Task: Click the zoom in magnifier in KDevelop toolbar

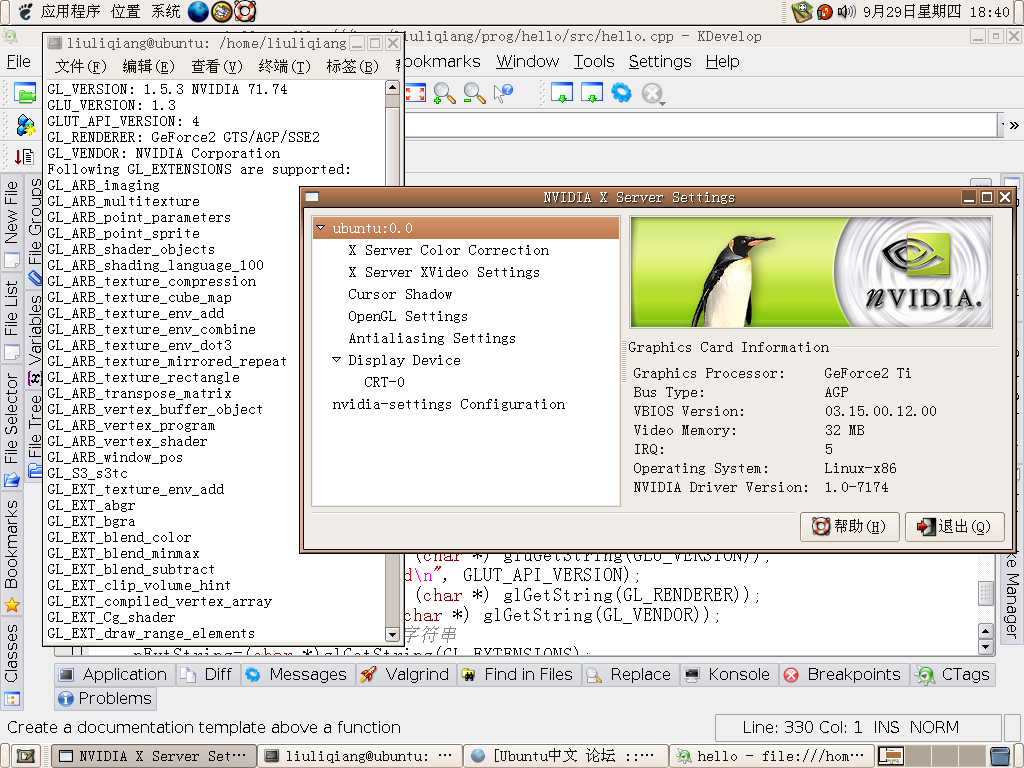Action: (444, 93)
